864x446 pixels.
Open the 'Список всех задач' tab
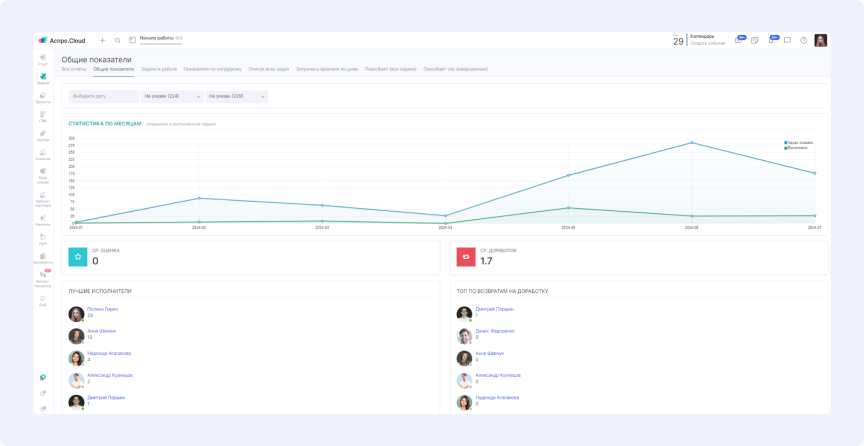tap(269, 69)
